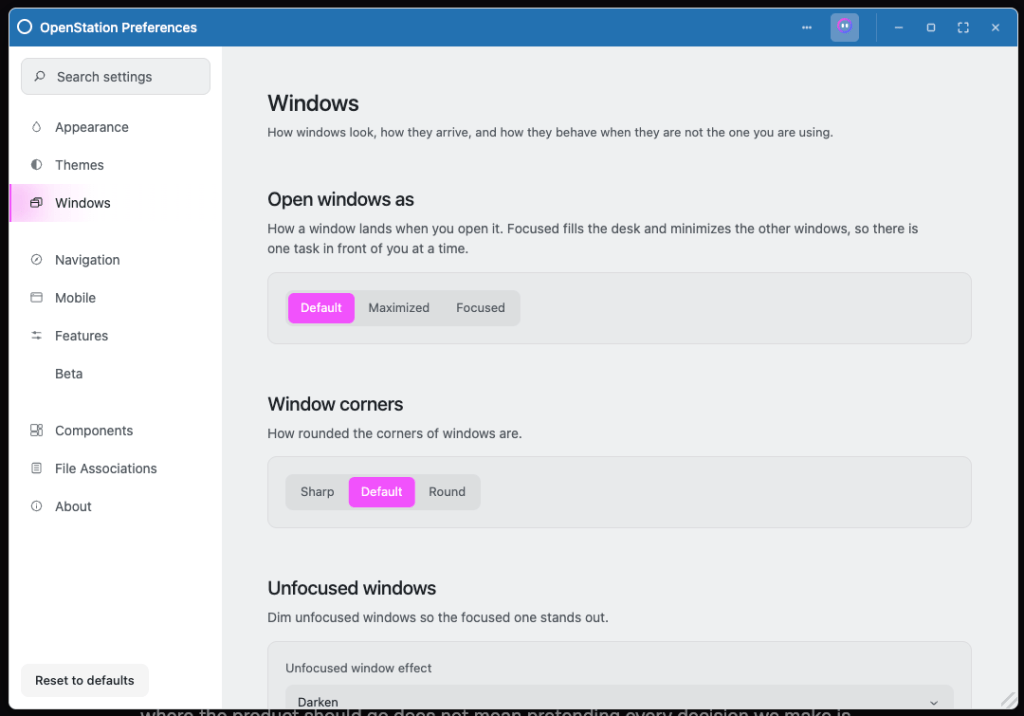
Task: Click the purple avatar face icon
Action: click(x=844, y=27)
